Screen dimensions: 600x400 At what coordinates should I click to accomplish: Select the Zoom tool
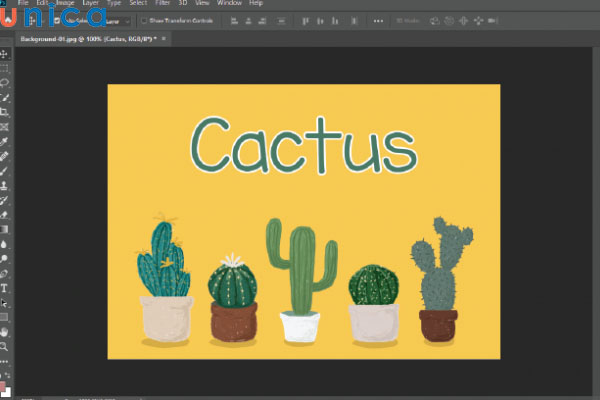(x=5, y=346)
